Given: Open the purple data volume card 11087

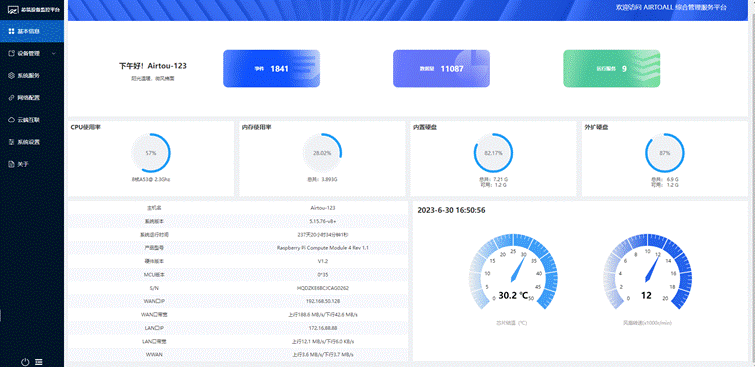Looking at the screenshot, I should pyautogui.click(x=441, y=69).
